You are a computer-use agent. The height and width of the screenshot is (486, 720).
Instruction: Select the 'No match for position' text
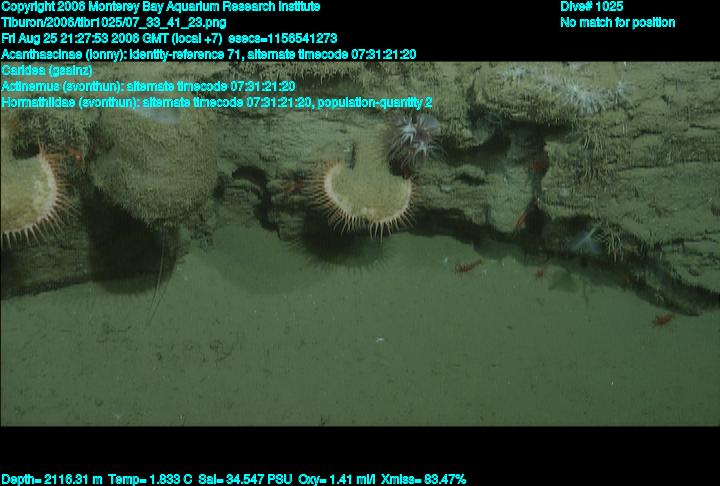click(x=617, y=22)
